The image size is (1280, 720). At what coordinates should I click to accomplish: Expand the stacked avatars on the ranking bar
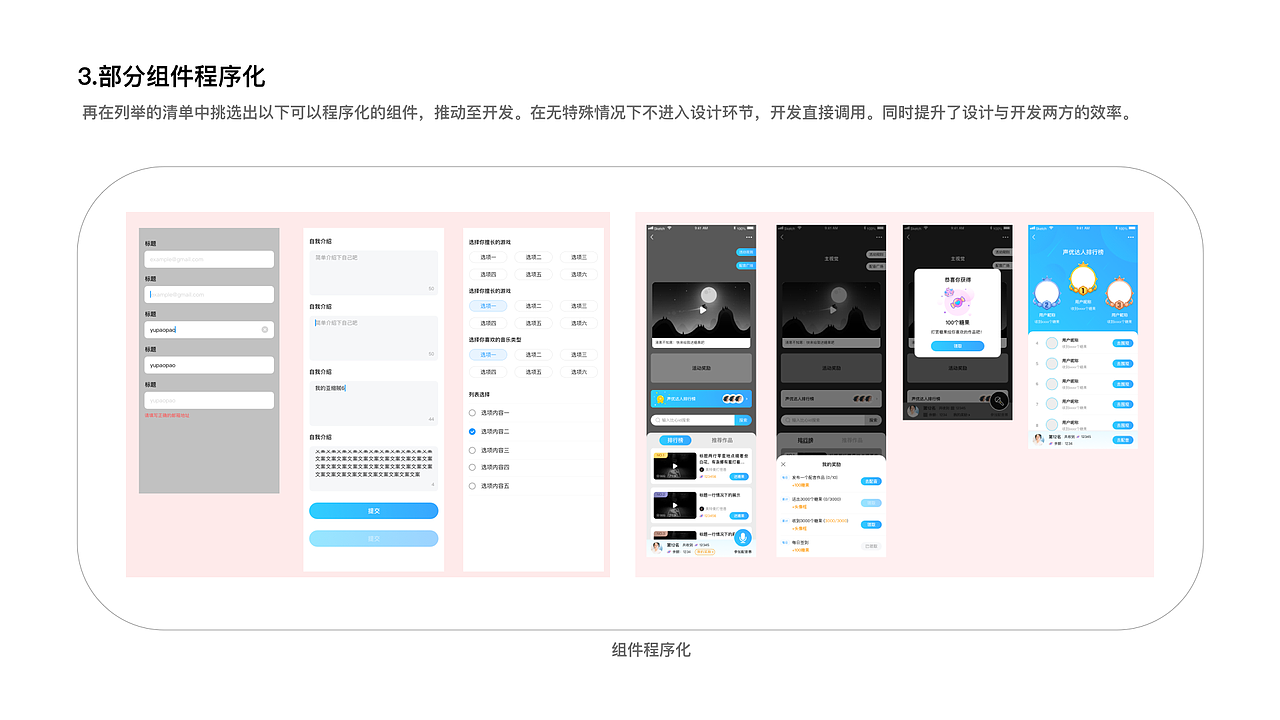pos(735,398)
